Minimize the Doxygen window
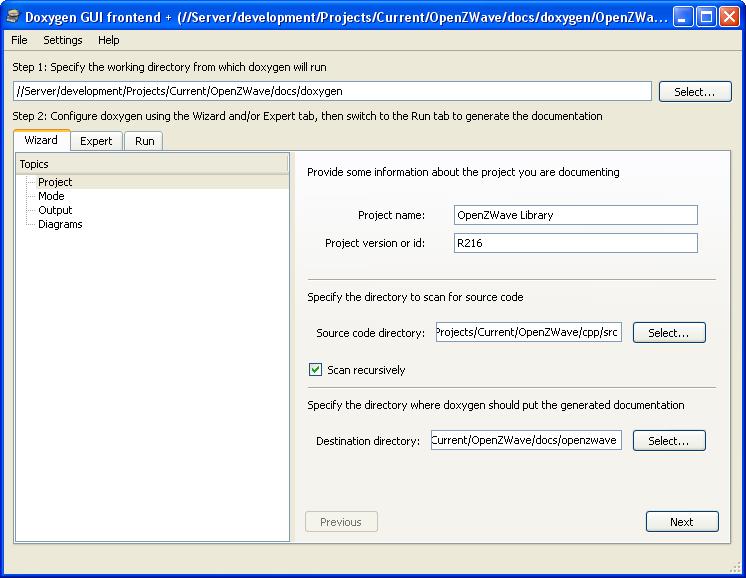Screen dimensions: 746x578 (x=683, y=17)
